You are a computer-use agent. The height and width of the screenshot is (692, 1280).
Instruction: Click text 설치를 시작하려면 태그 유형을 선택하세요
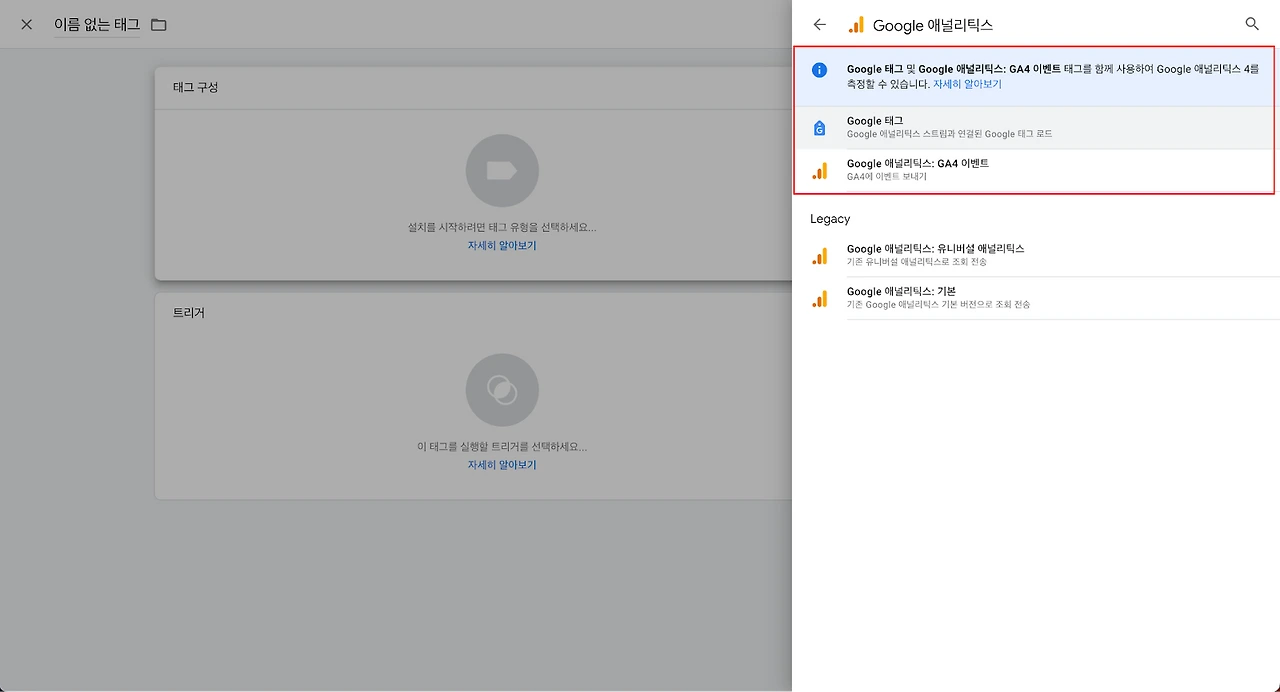(x=502, y=228)
